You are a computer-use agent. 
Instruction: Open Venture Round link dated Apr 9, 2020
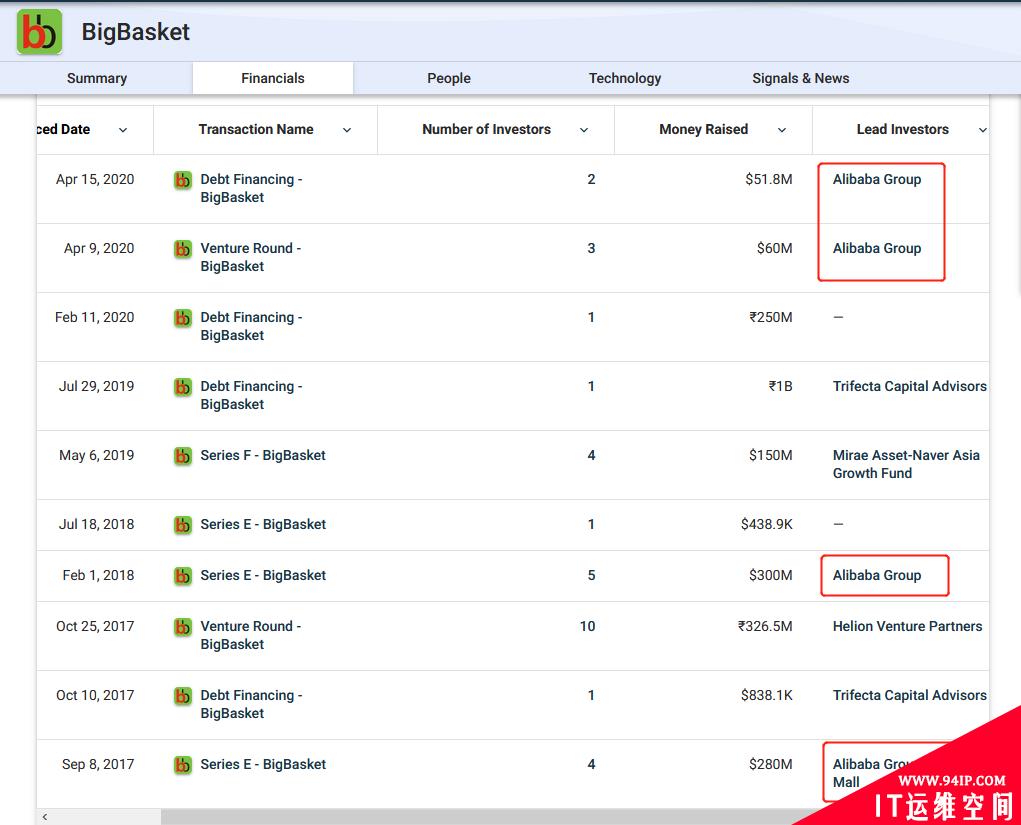tap(251, 257)
